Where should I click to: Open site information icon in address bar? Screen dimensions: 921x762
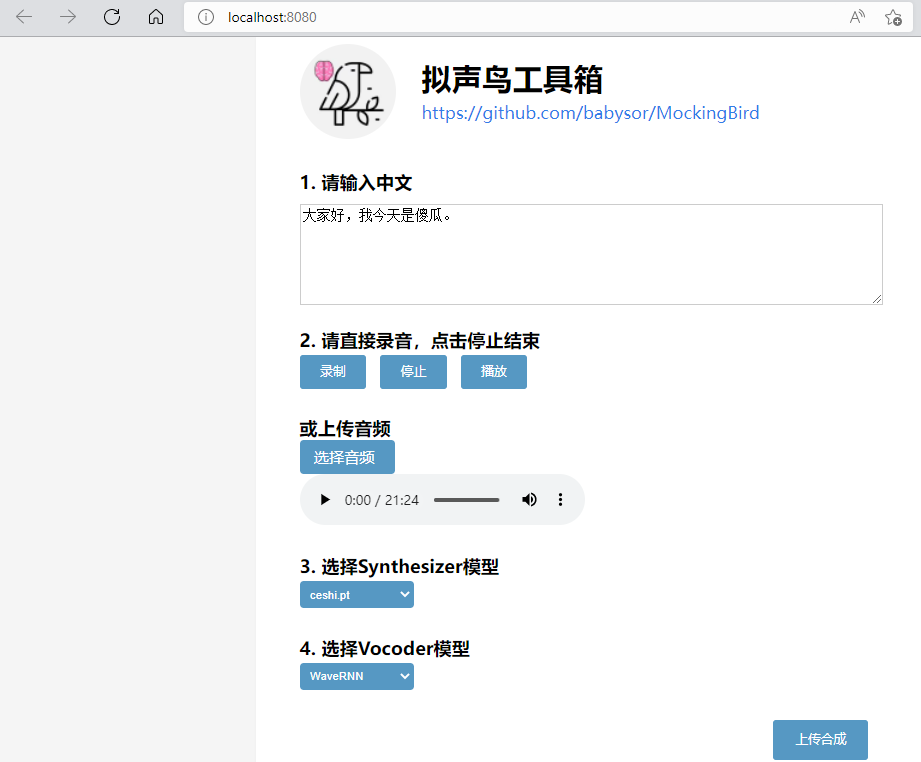coord(206,17)
